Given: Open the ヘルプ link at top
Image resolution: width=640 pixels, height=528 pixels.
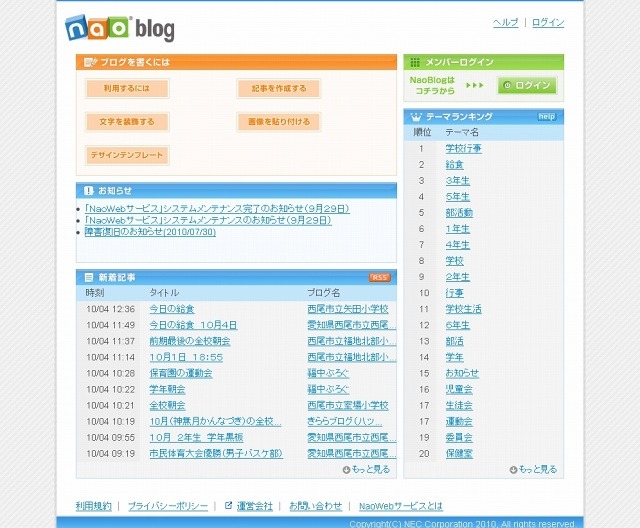Looking at the screenshot, I should [x=505, y=23].
